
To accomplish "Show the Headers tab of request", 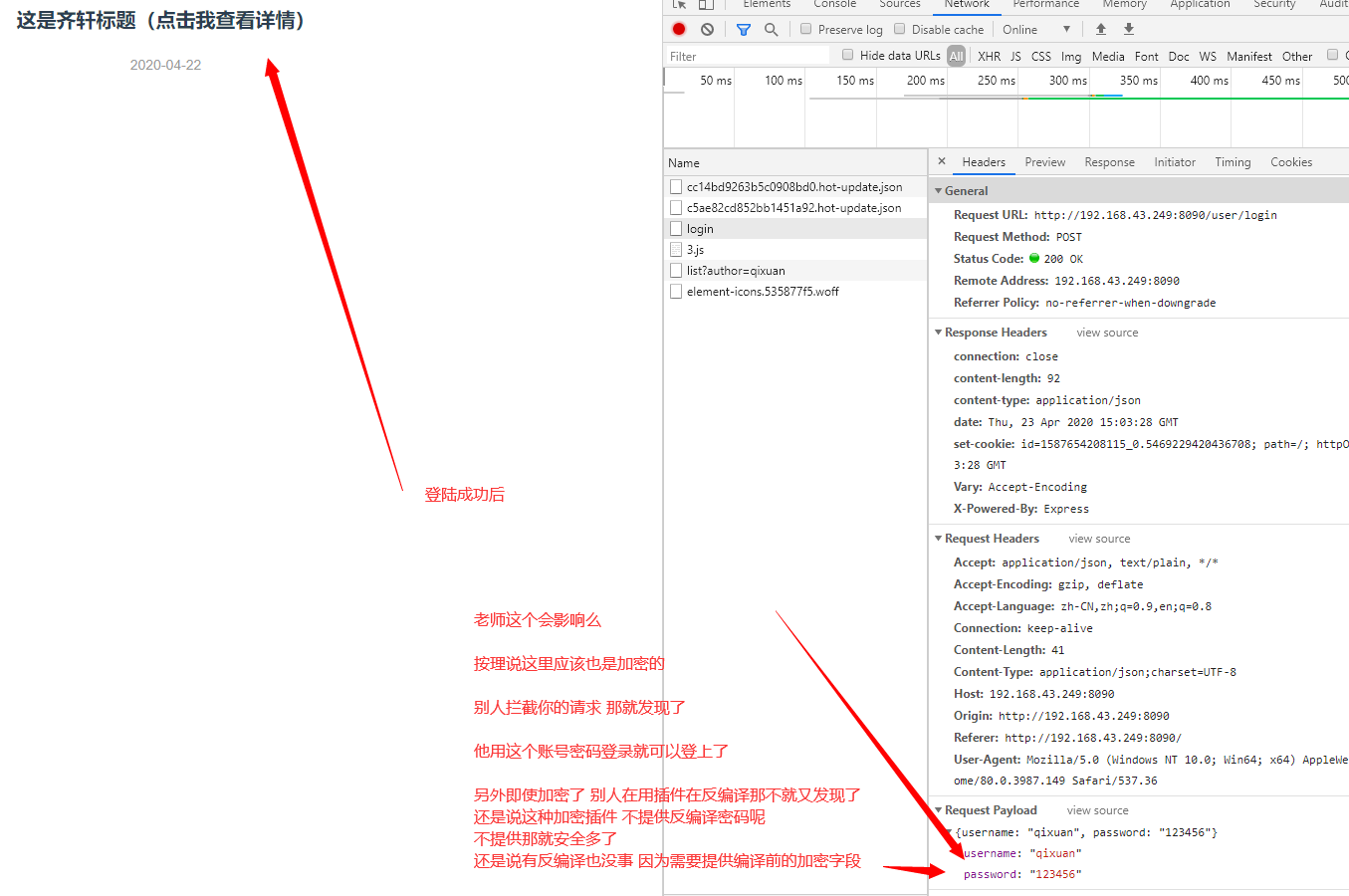I will coord(984,162).
